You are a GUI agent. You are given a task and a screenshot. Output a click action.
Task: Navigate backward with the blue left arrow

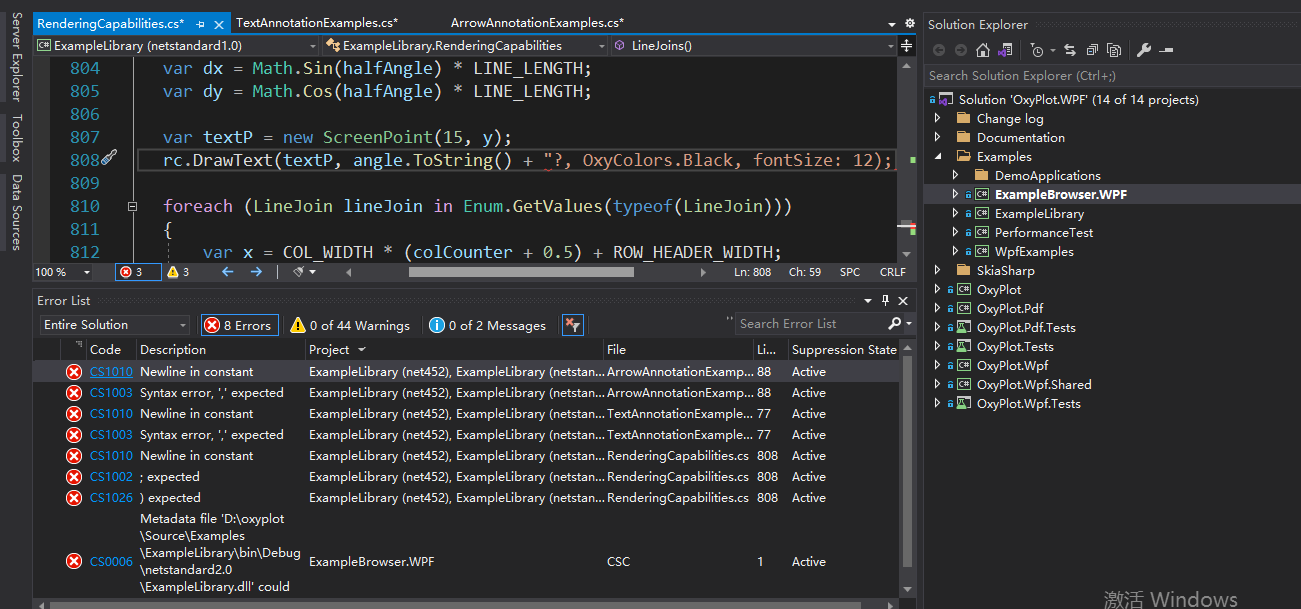point(227,271)
